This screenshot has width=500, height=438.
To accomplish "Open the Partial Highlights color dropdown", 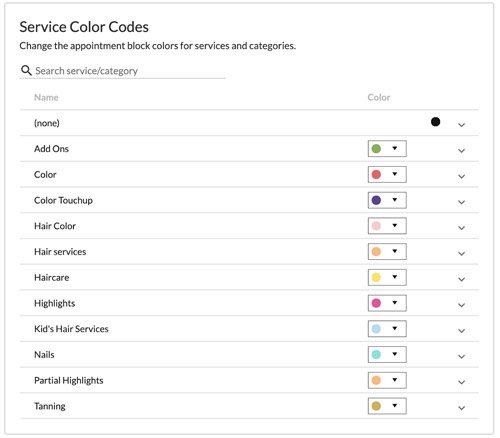I will (387, 380).
